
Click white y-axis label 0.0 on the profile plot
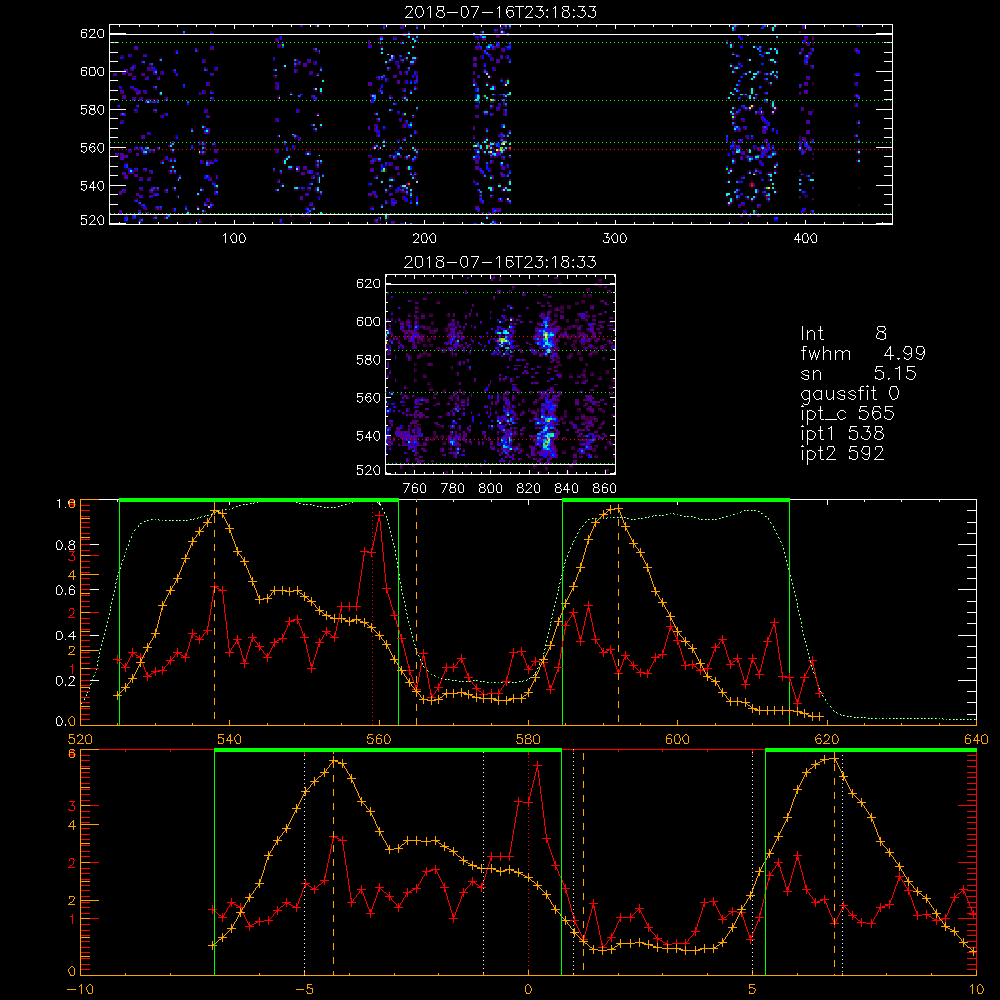tap(65, 721)
